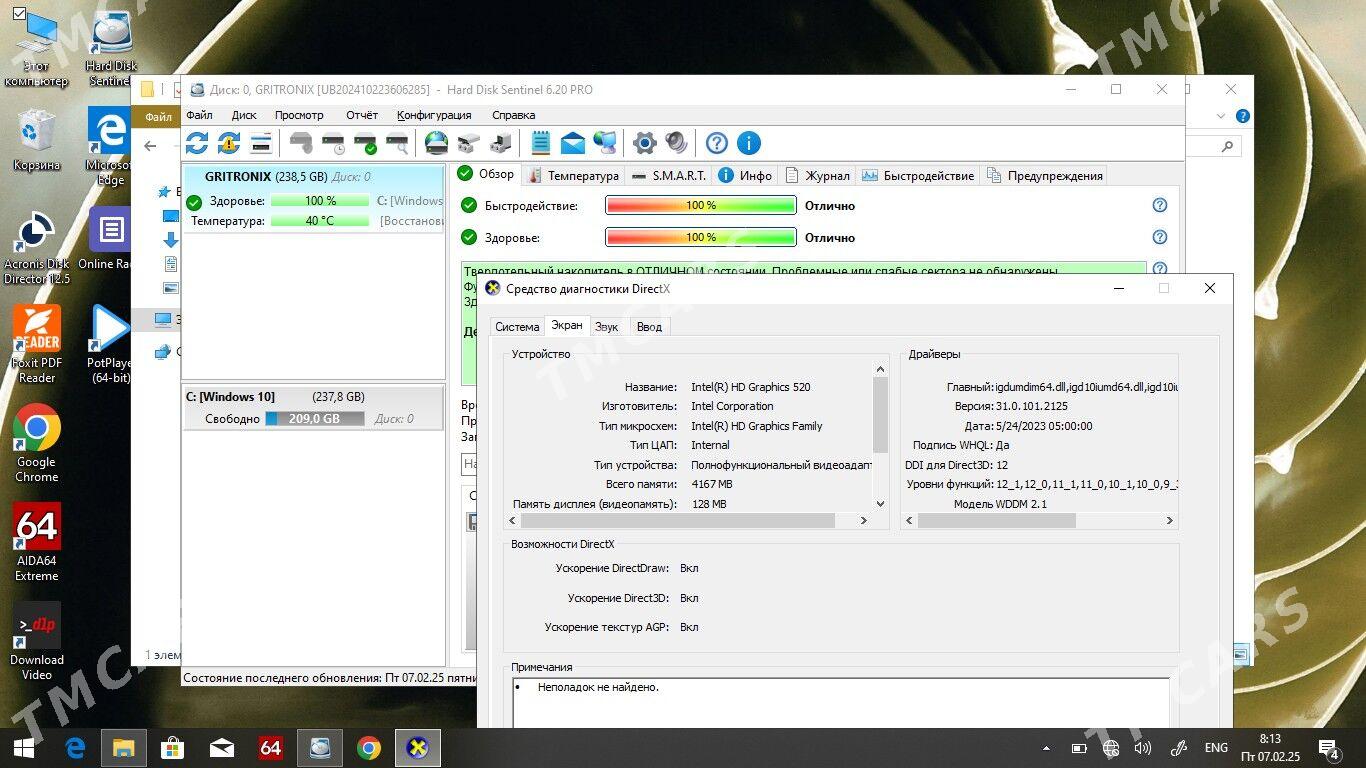Switch to Журнал tab
Screen dimensions: 1366x768
[818, 175]
